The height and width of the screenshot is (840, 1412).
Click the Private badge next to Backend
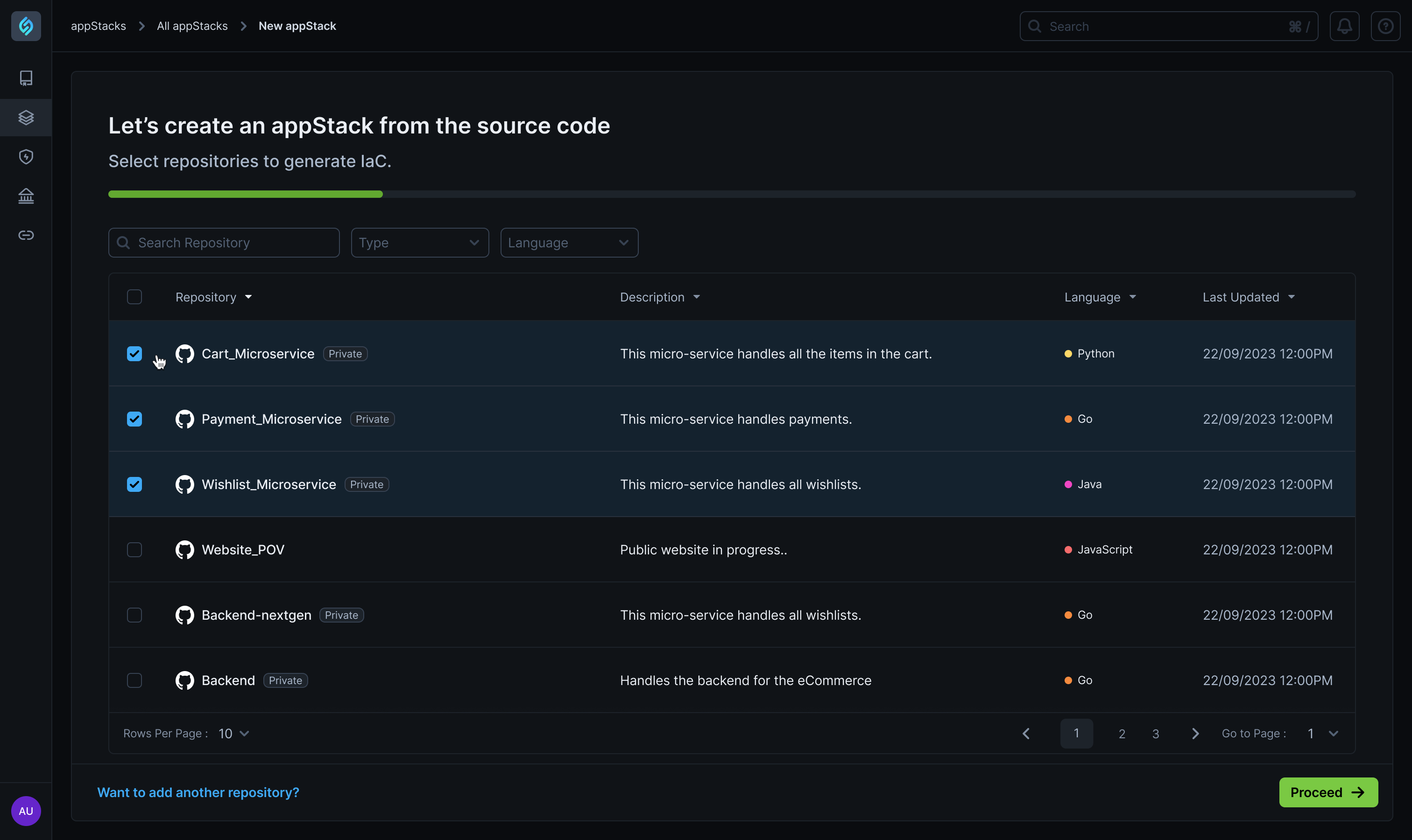(x=285, y=680)
